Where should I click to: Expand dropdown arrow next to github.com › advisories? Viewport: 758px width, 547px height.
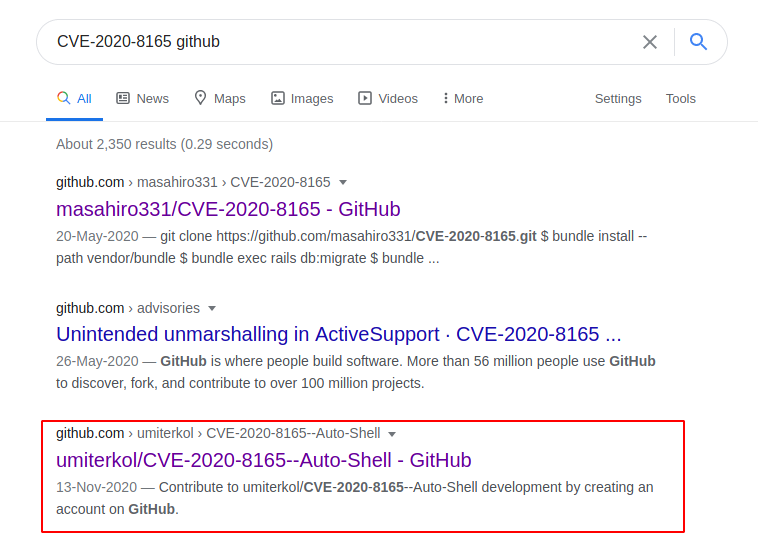click(212, 308)
